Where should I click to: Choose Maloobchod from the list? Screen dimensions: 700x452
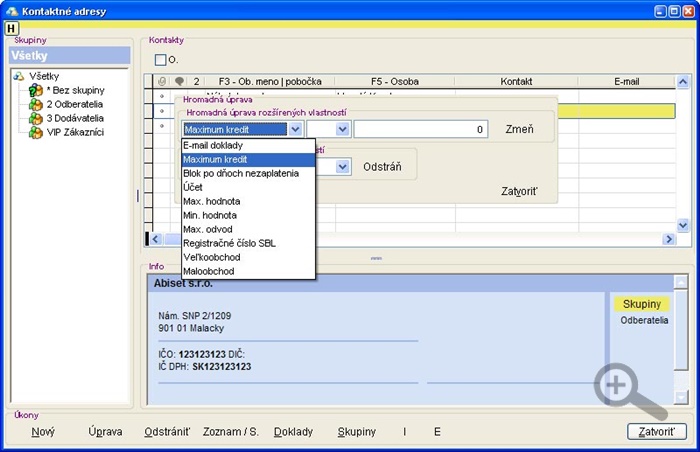(x=248, y=271)
